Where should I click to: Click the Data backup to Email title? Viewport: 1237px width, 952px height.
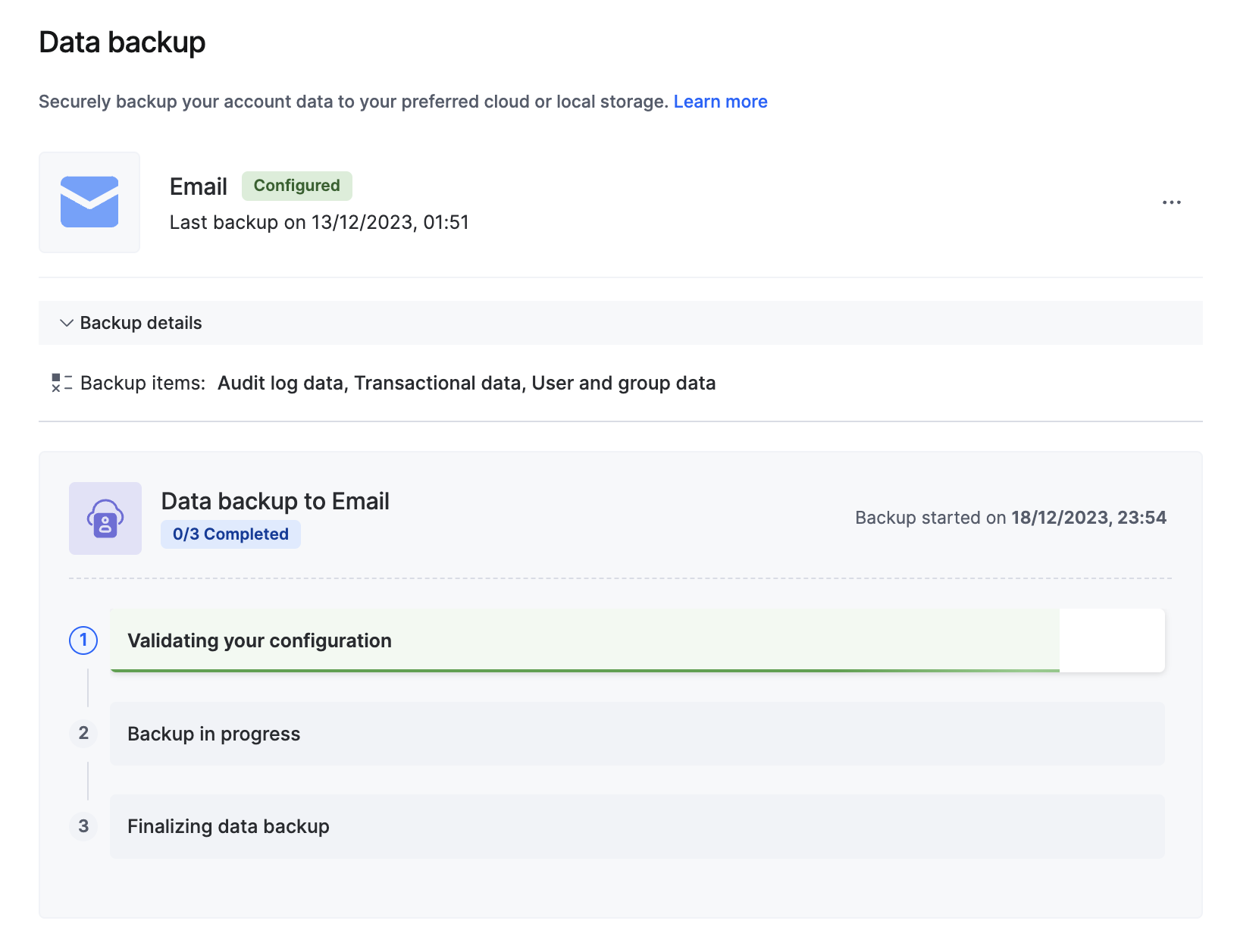(x=275, y=501)
